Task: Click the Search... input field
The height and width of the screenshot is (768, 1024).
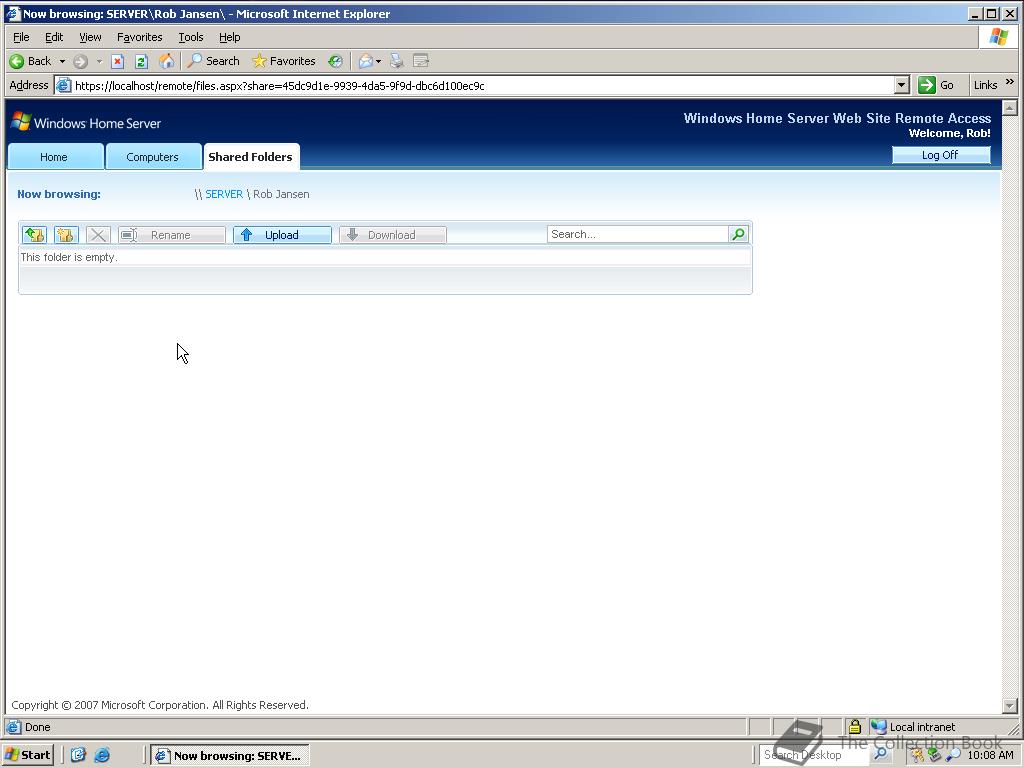Action: [638, 234]
